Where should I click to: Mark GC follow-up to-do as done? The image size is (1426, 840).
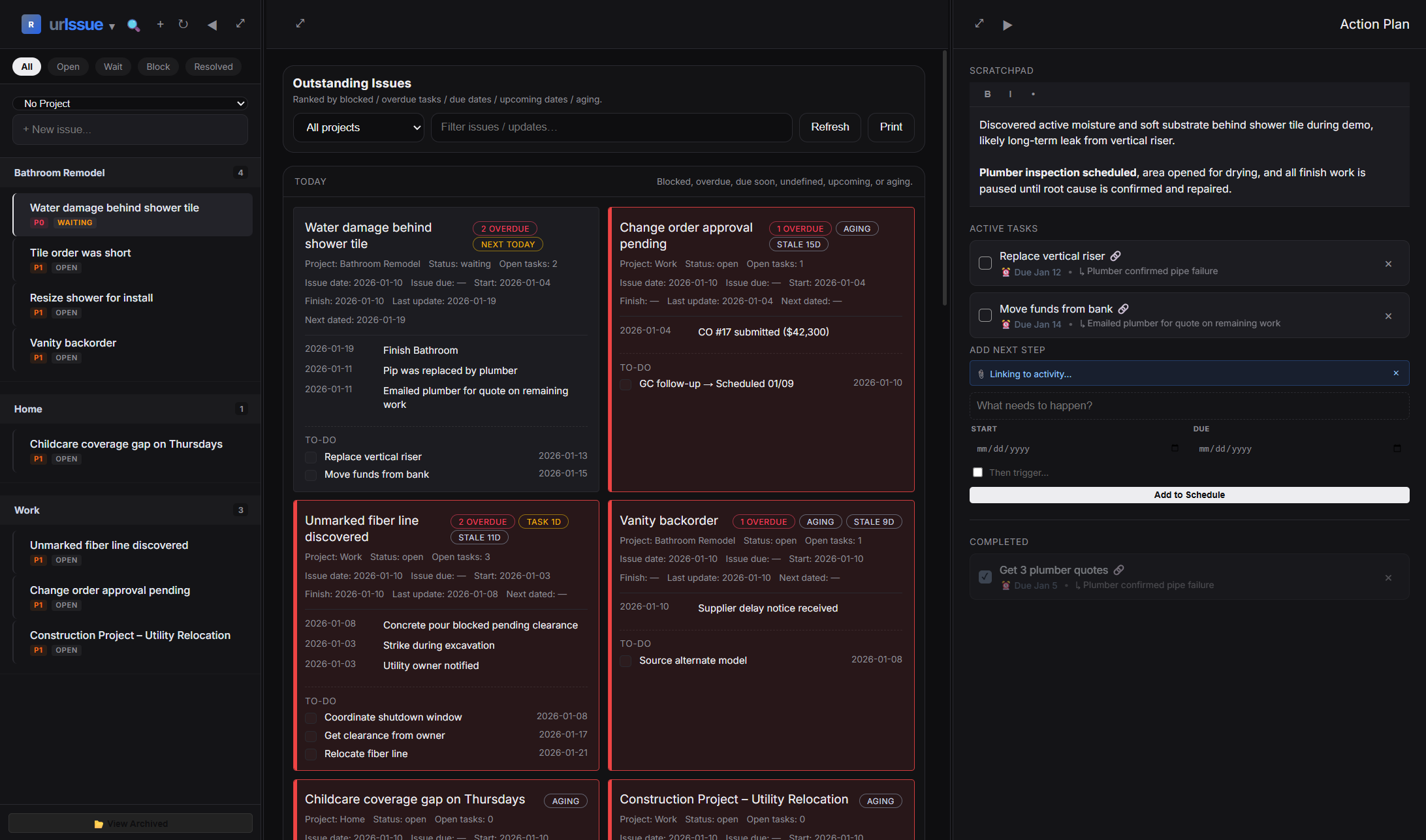pos(625,384)
